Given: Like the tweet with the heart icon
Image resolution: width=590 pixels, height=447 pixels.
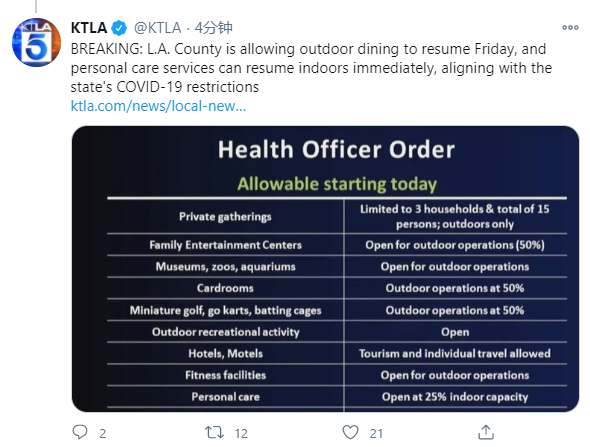Looking at the screenshot, I should [x=350, y=432].
